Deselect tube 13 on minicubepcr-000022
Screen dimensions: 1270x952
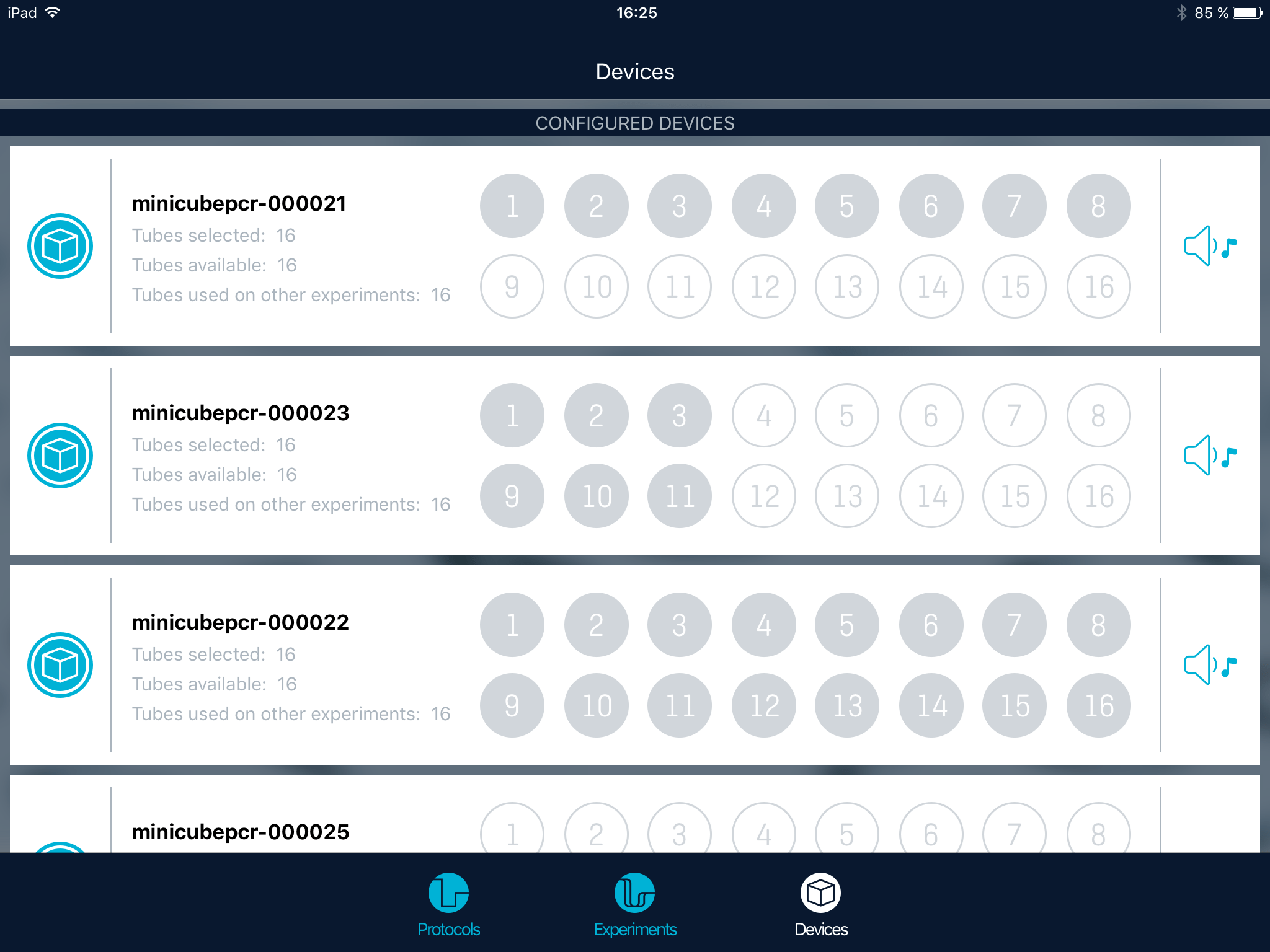(x=847, y=705)
